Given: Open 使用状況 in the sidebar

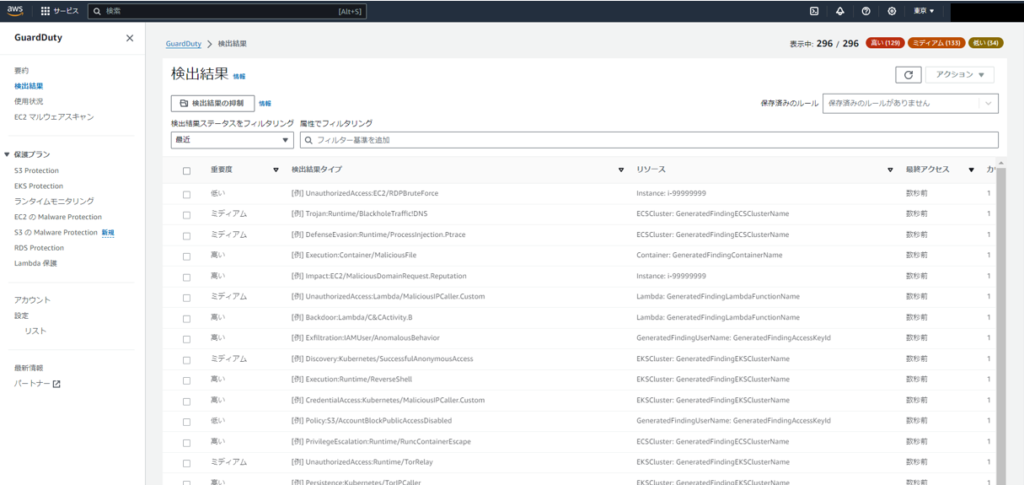Looking at the screenshot, I should (29, 101).
